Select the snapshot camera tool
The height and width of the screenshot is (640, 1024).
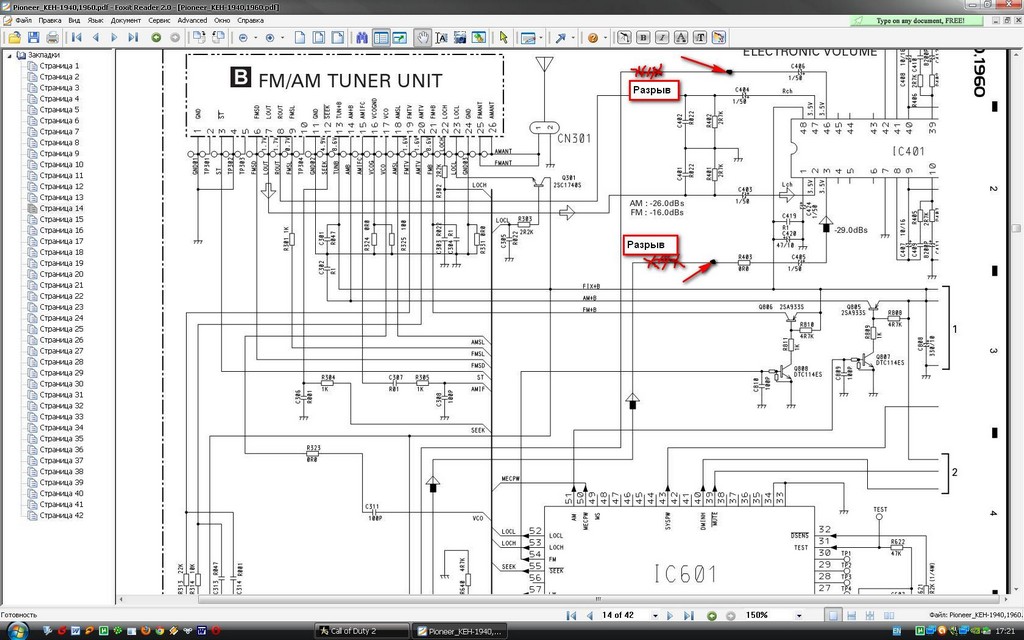(460, 38)
